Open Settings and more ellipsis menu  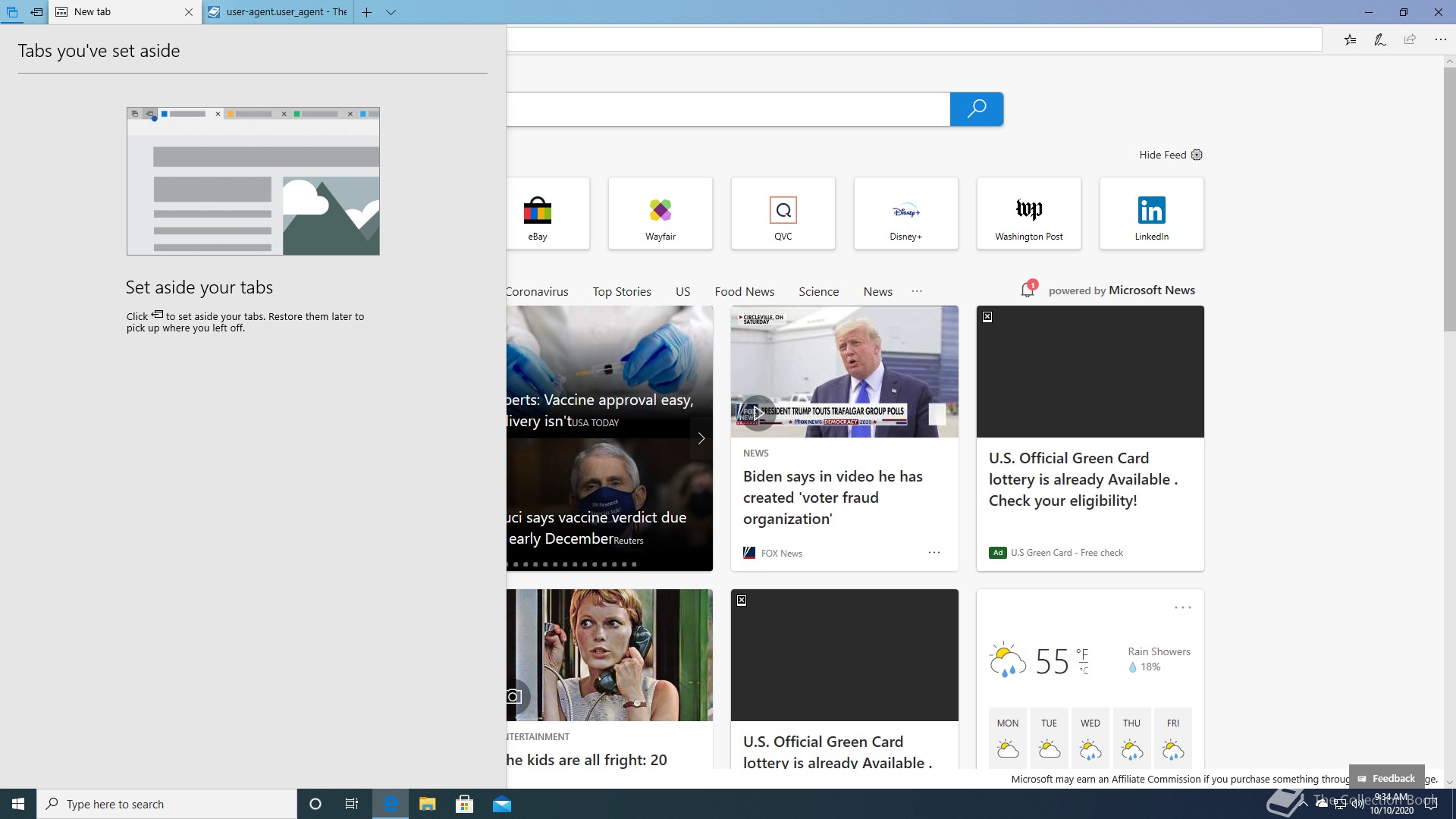(x=1440, y=39)
